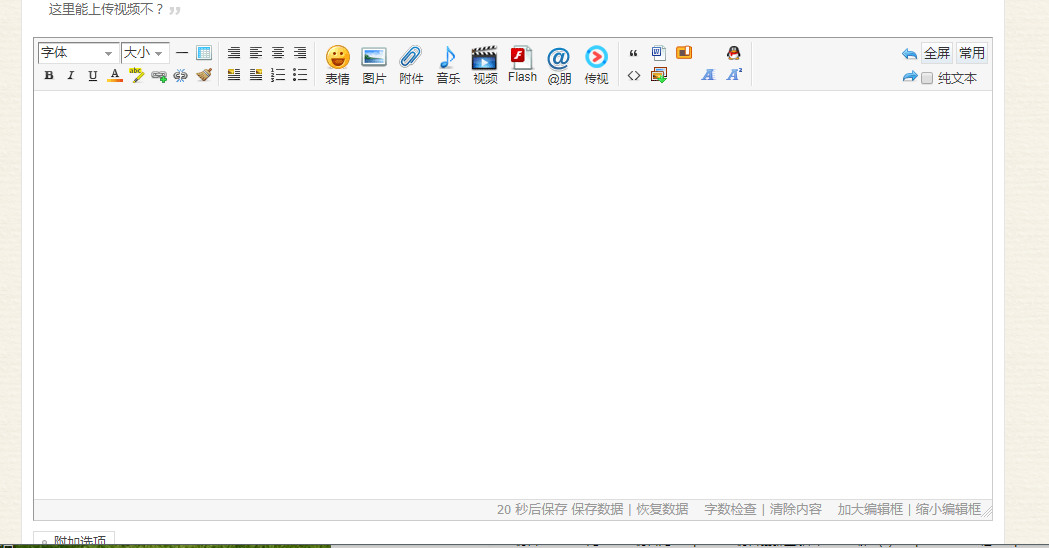The image size is (1049, 548).
Task: Insert a QQ penguin contact icon
Action: [x=733, y=53]
